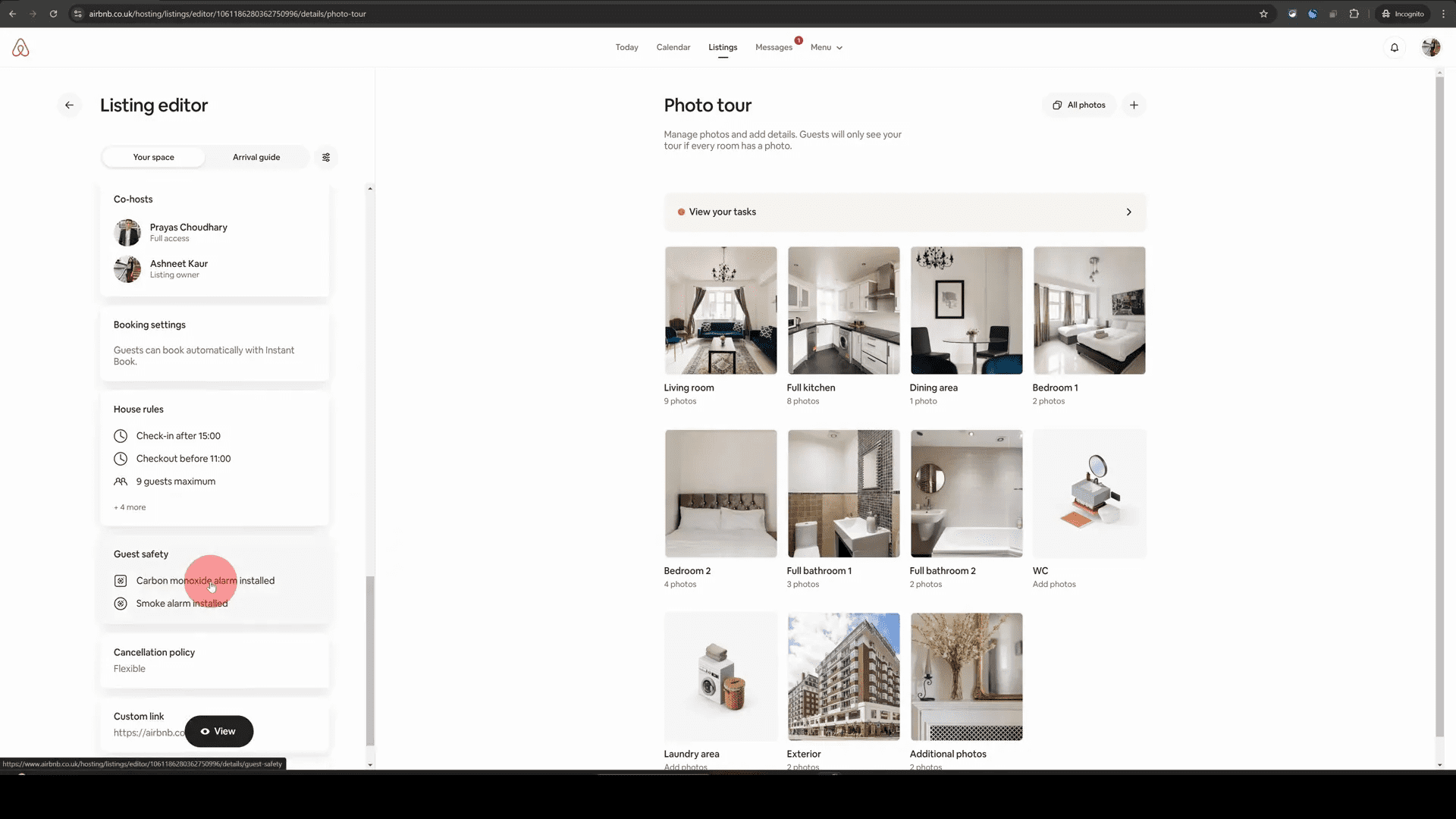This screenshot has height=819, width=1456.
Task: Click the main page scrollbar
Action: pos(1440,406)
